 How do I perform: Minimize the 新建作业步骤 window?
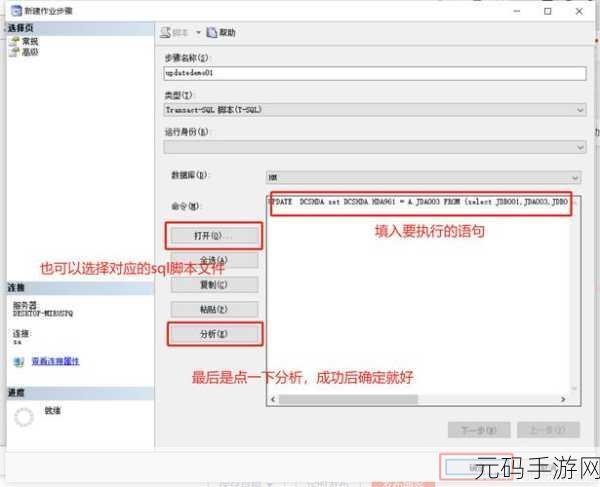pos(517,11)
